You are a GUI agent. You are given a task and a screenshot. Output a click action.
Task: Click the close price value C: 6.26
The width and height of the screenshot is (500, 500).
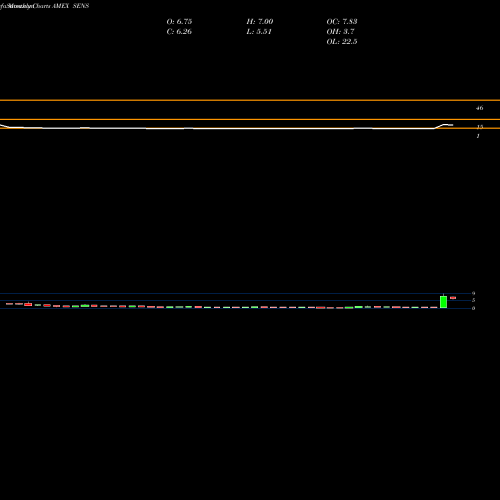(x=179, y=32)
